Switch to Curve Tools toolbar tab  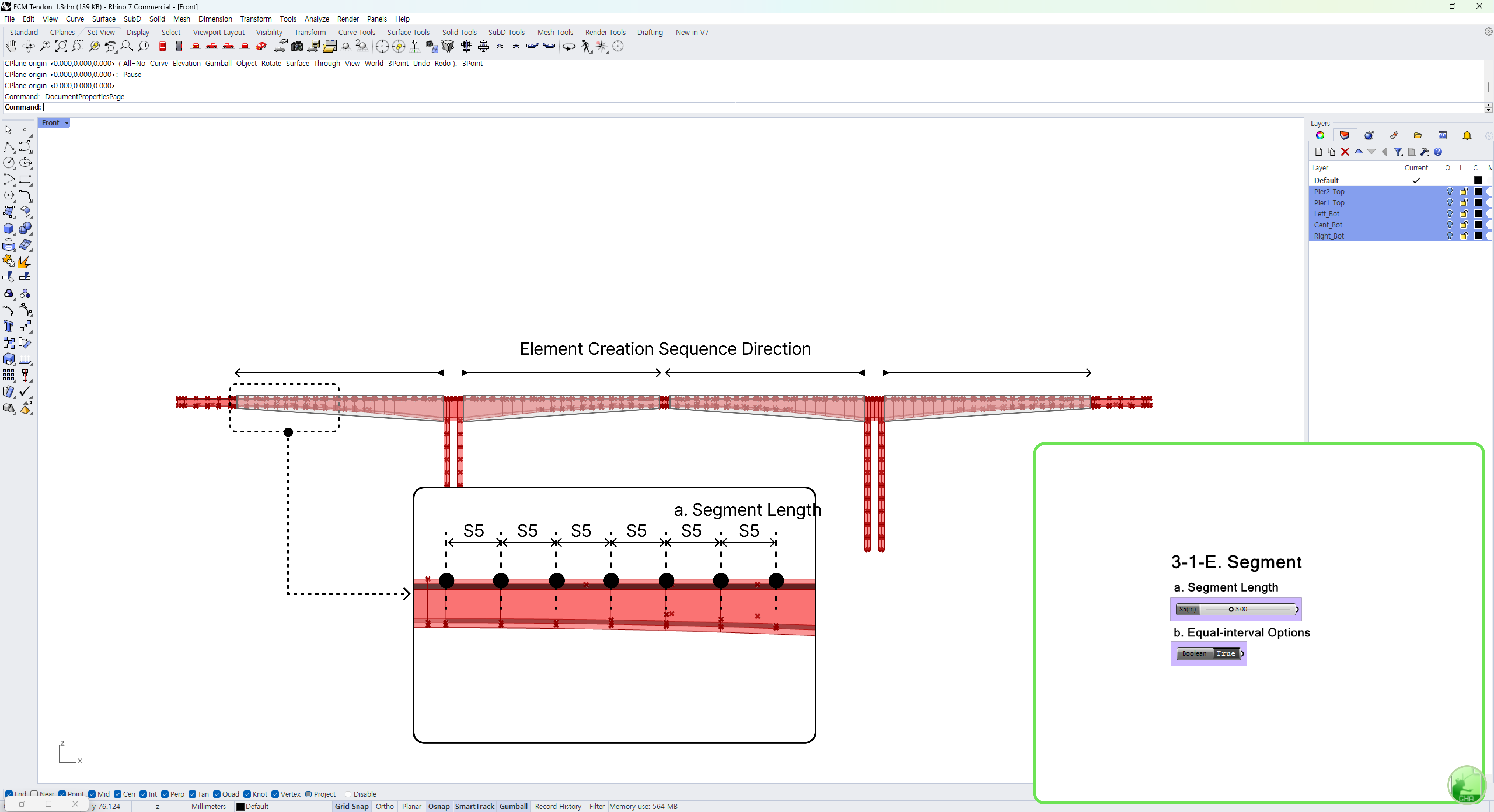pyautogui.click(x=357, y=32)
